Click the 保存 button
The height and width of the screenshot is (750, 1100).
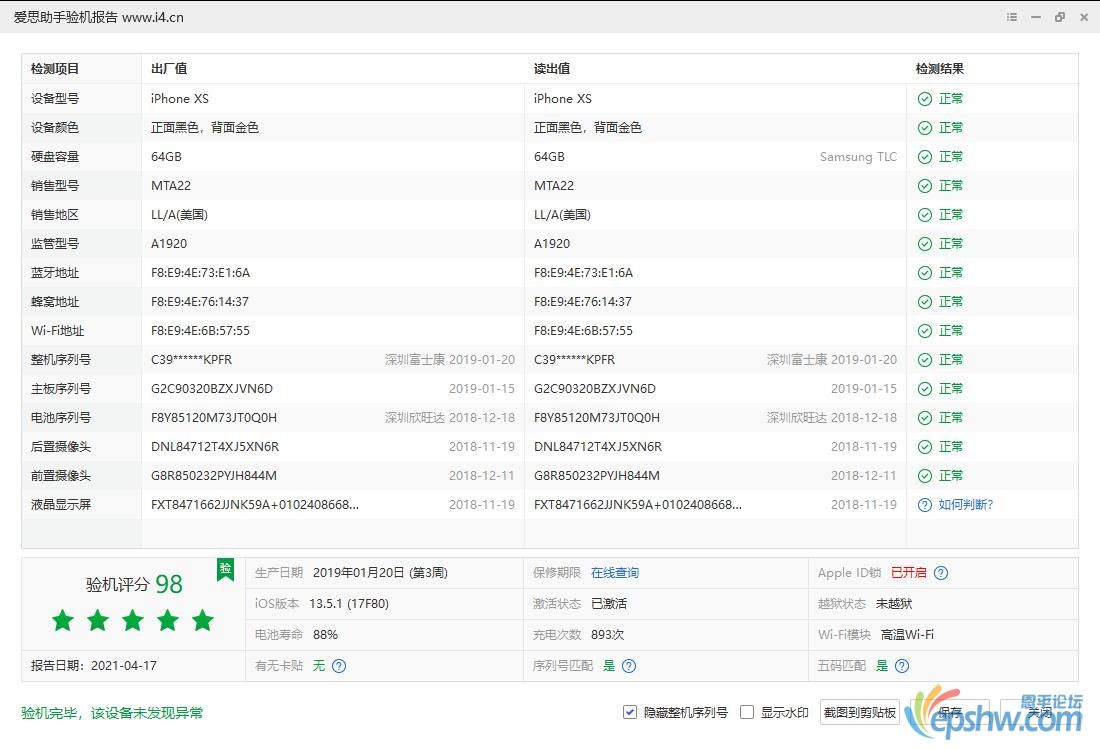click(x=950, y=712)
